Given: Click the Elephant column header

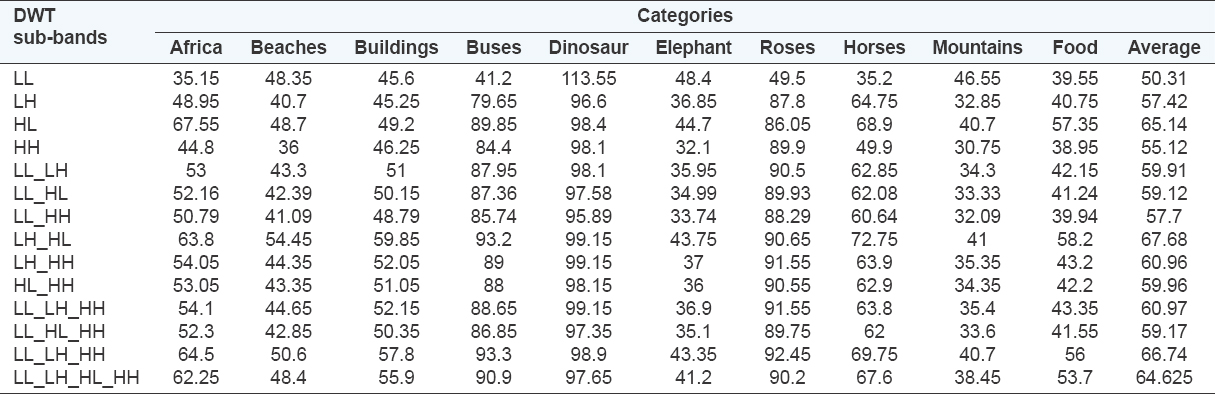Looking at the screenshot, I should point(694,47).
